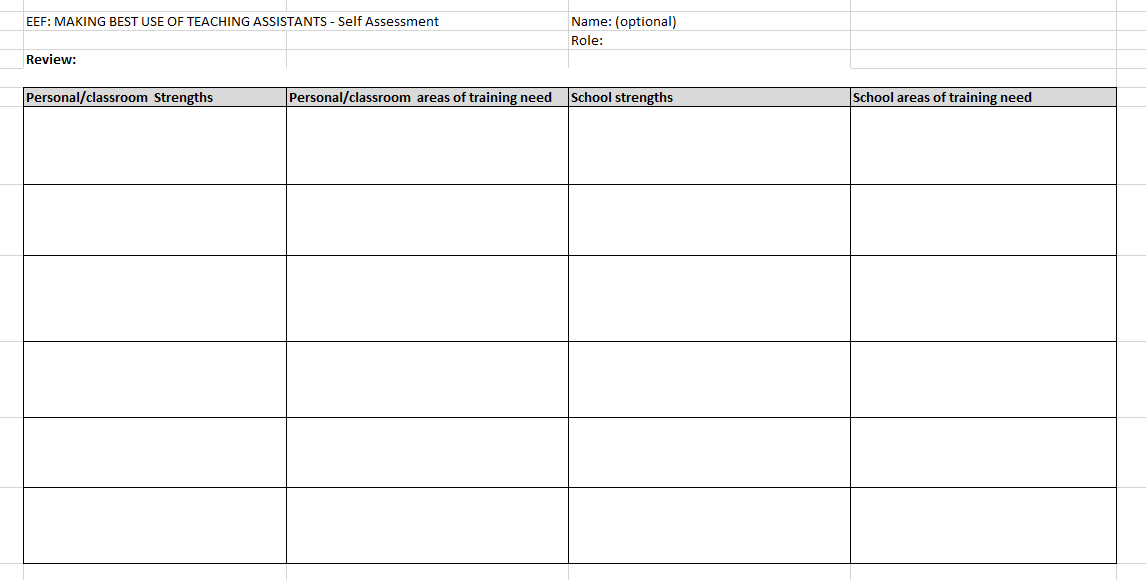This screenshot has width=1146, height=580.
Task: Click first blank cell under Personal/classroom areas of training need
Action: pyautogui.click(x=427, y=146)
